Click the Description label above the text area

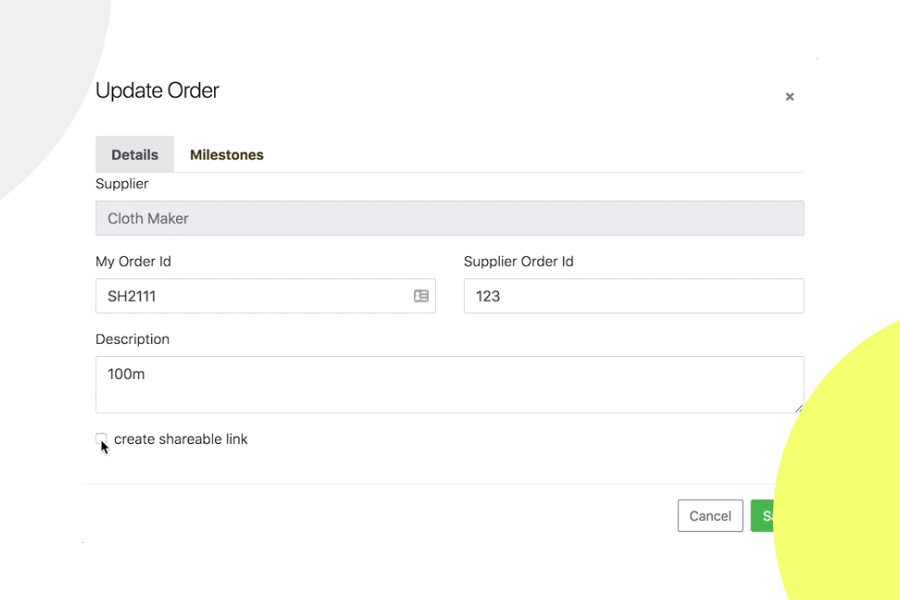(132, 339)
